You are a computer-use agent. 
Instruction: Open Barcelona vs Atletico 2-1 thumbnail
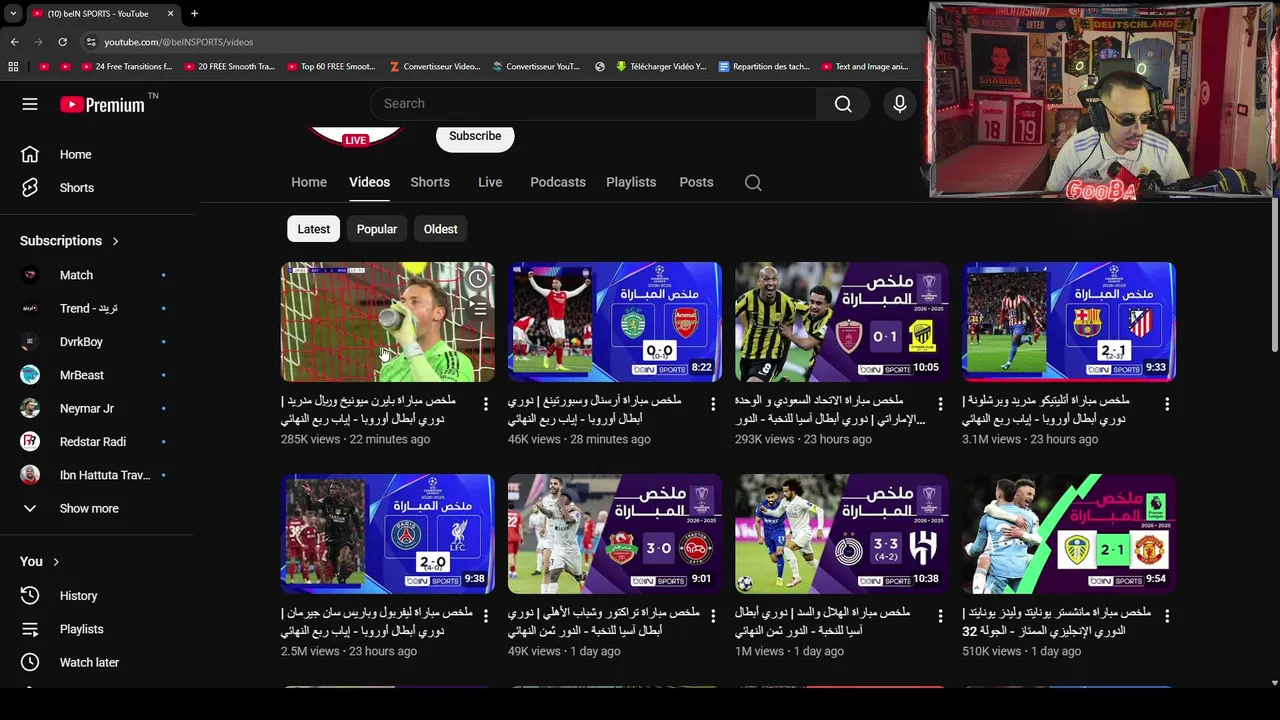1068,322
